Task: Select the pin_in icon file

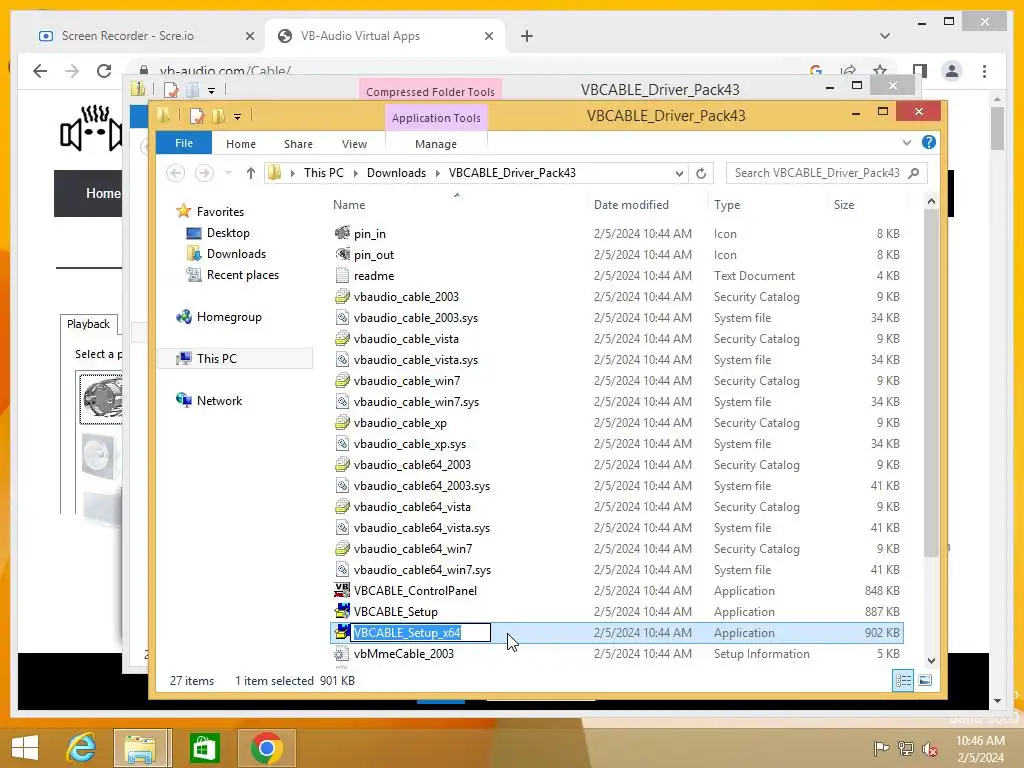Action: click(342, 233)
